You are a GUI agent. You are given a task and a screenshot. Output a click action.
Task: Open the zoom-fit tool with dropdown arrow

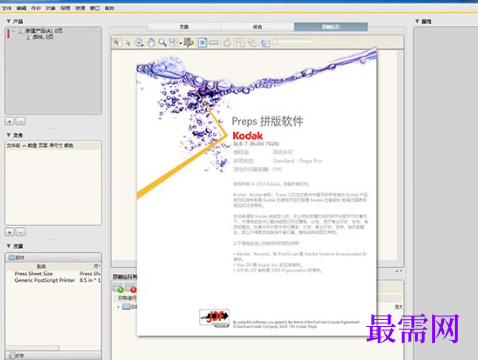click(x=175, y=42)
